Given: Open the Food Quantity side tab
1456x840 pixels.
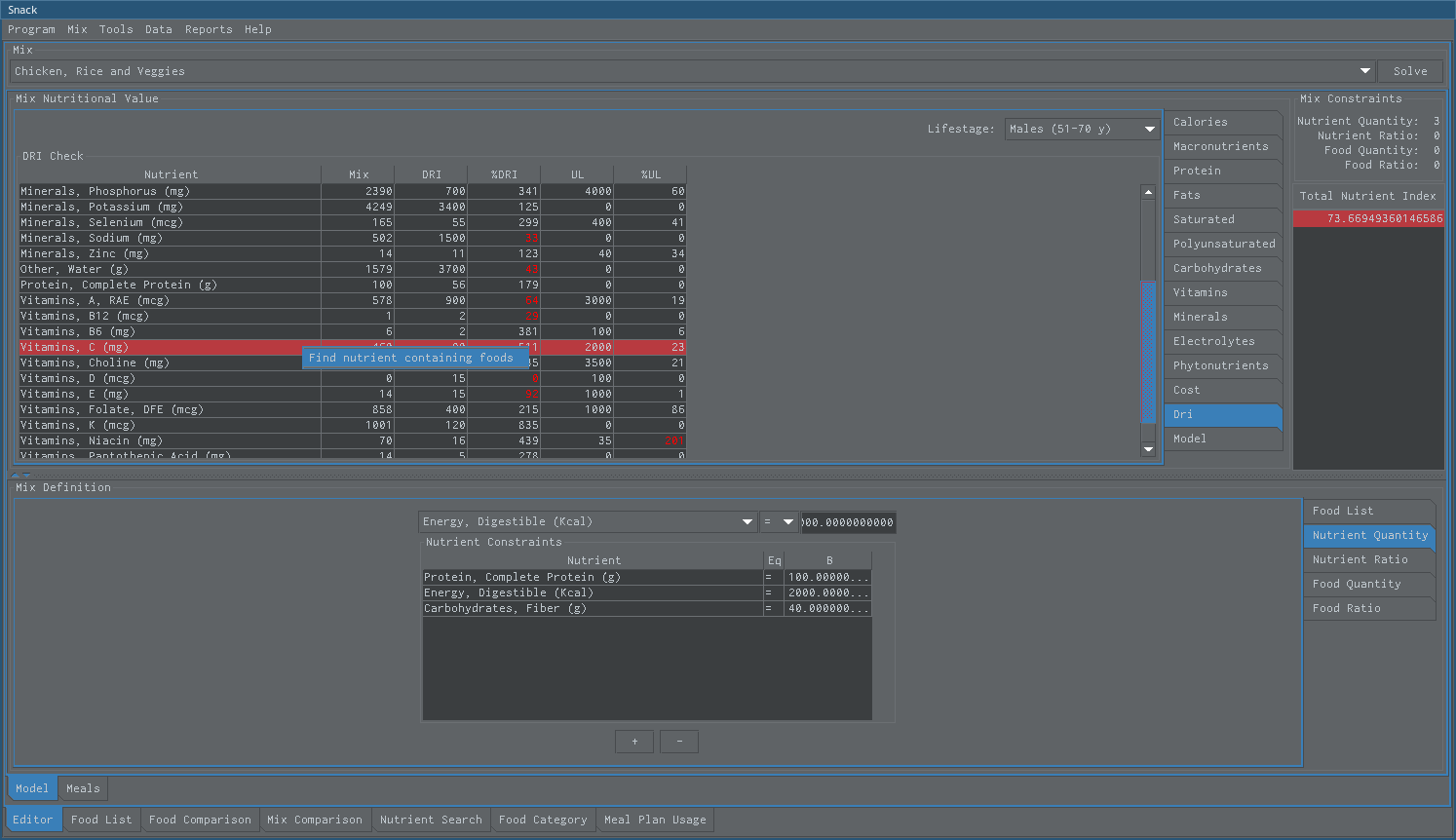Looking at the screenshot, I should point(1369,584).
